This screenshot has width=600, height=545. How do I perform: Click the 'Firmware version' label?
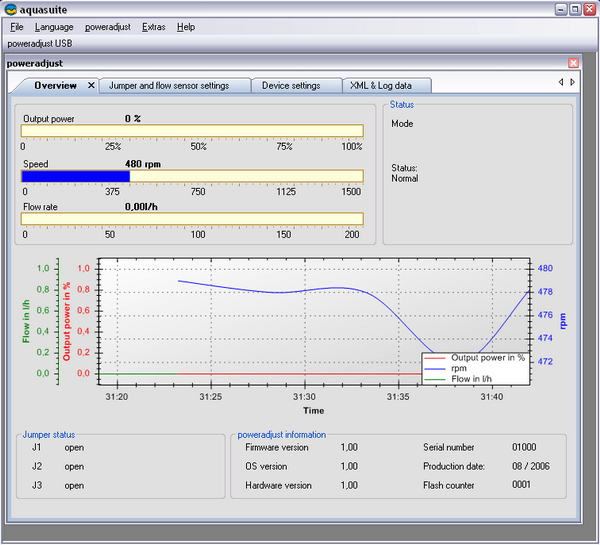point(277,447)
